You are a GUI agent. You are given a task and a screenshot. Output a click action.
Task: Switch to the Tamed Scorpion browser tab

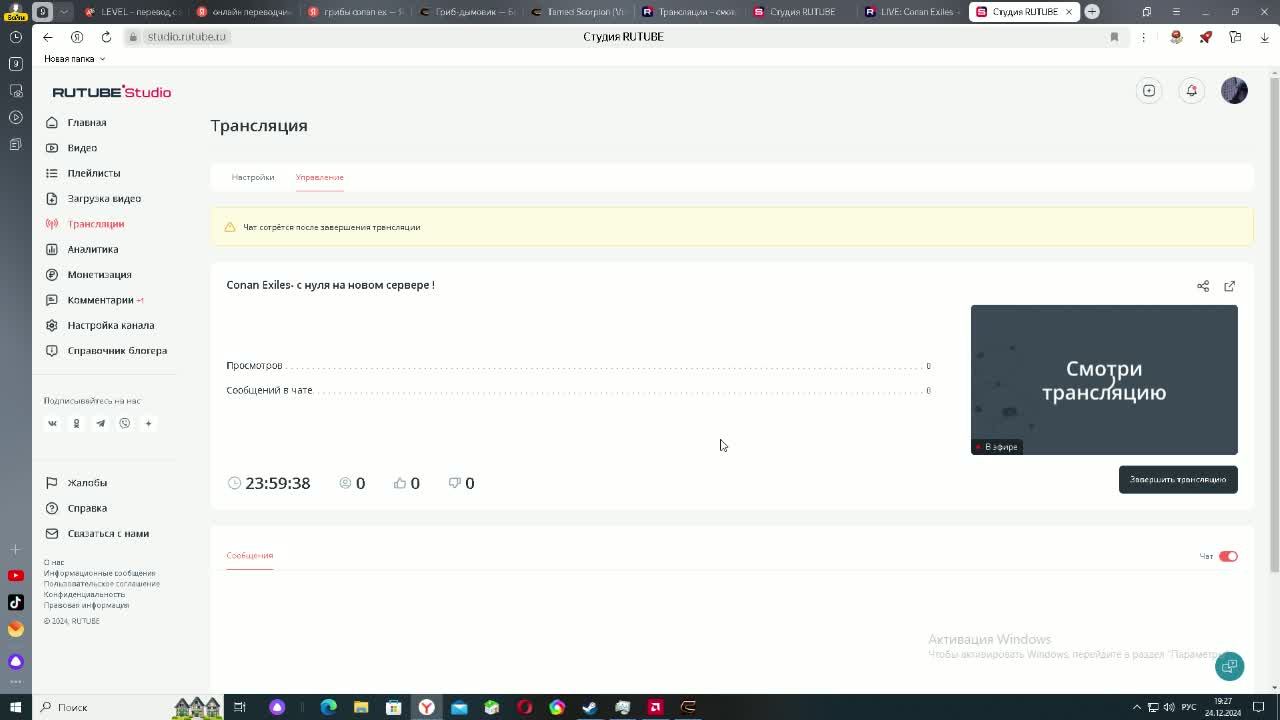[579, 12]
